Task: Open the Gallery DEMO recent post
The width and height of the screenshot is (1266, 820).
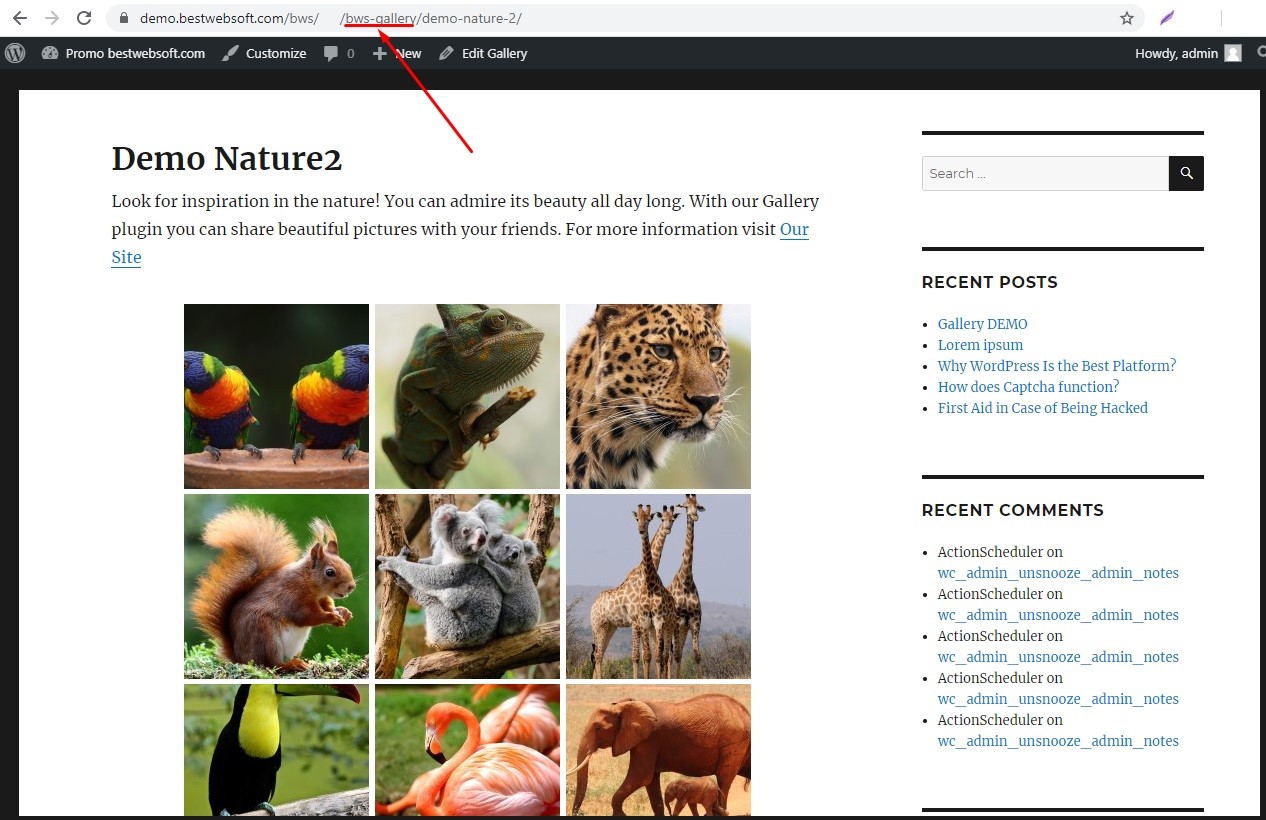Action: point(982,324)
